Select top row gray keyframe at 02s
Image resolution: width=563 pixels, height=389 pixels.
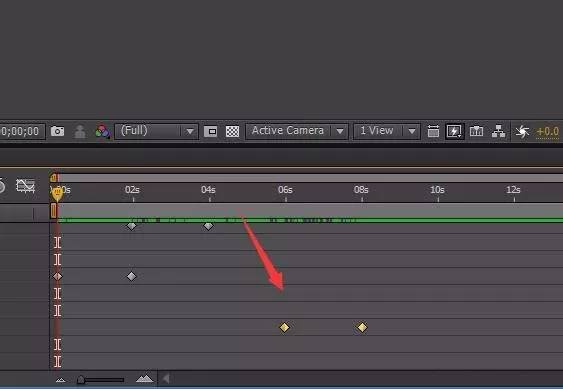coord(132,226)
